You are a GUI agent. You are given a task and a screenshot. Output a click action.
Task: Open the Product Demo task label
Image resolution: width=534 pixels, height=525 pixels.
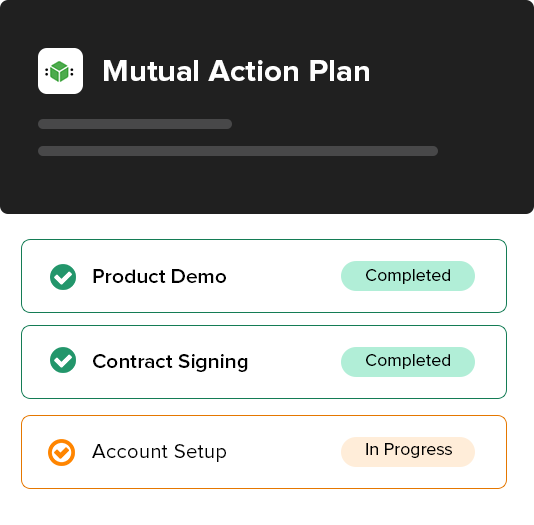coord(159,276)
